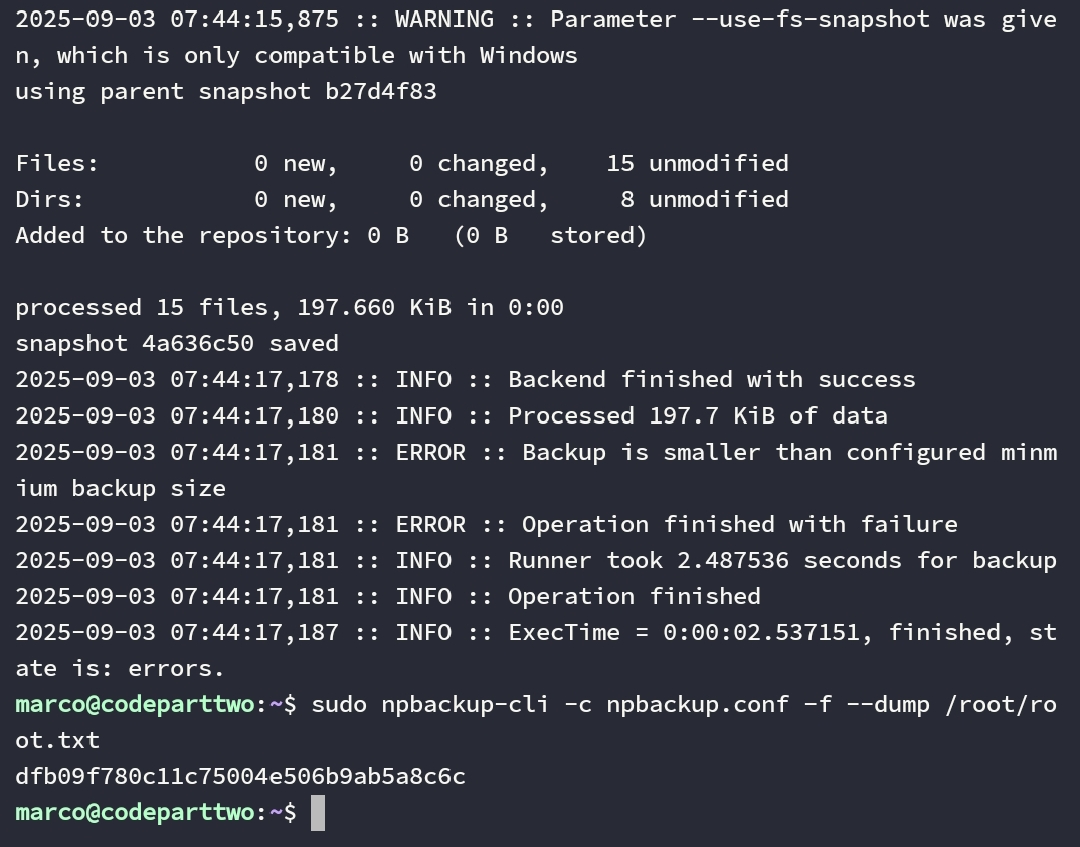
Task: Click "8 unmodified" in the Dirs row
Action: 704,199
